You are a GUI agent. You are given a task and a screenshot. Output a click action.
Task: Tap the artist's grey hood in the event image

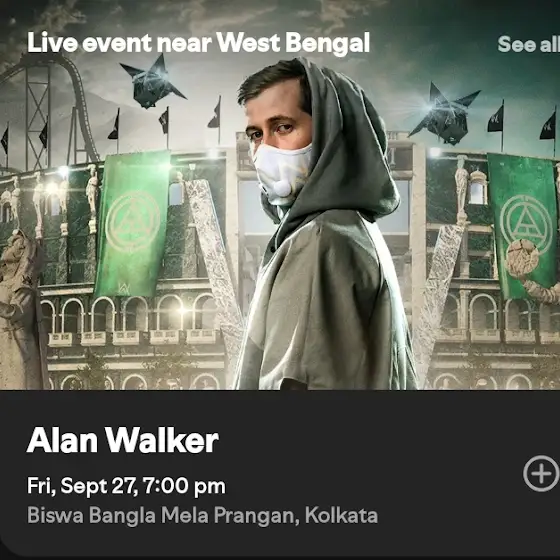pos(343,143)
